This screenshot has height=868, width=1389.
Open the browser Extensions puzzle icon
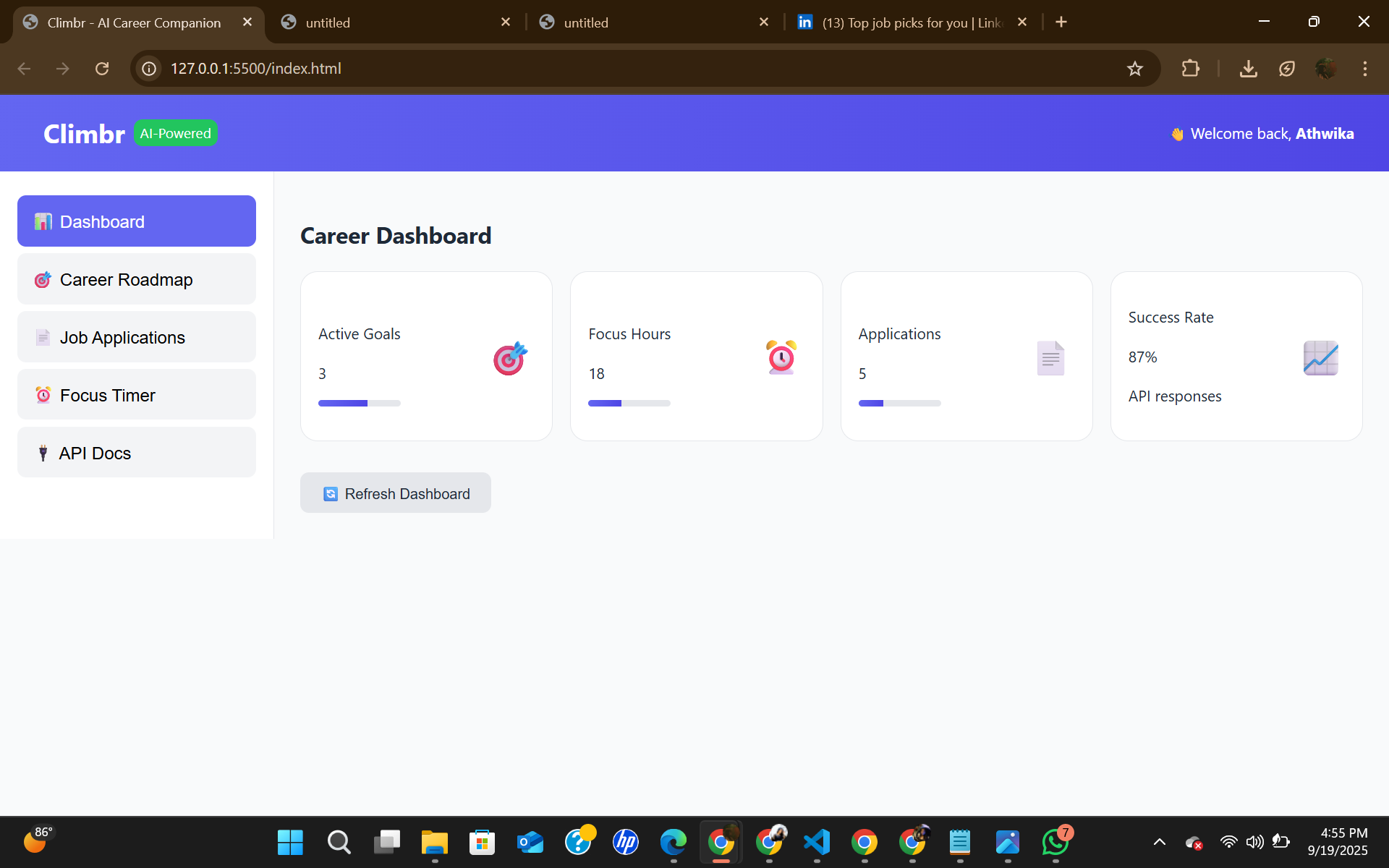[1190, 69]
